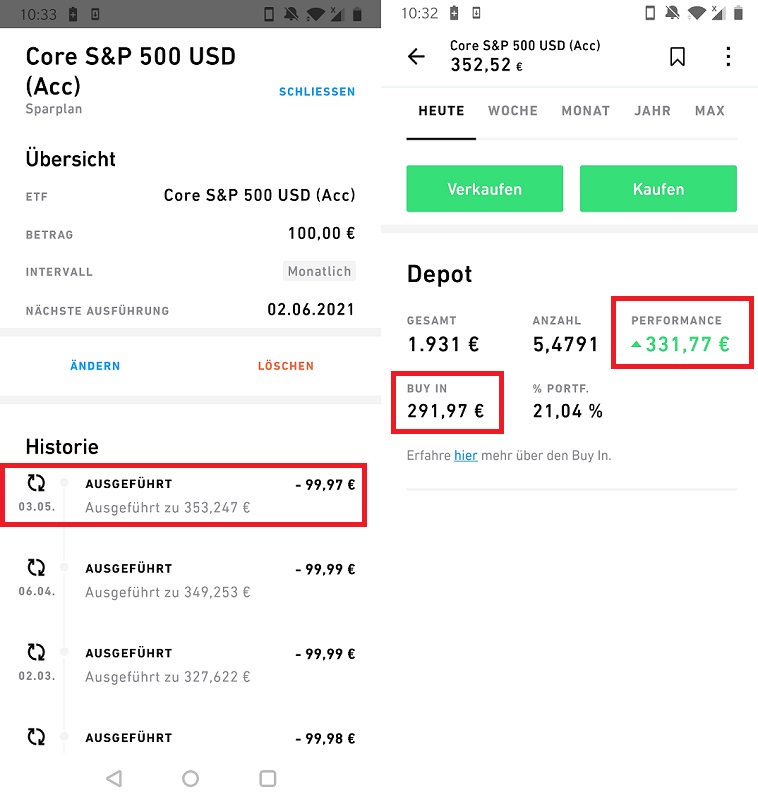The image size is (758, 804).
Task: Tap the Historie section heading
Action: (62, 447)
